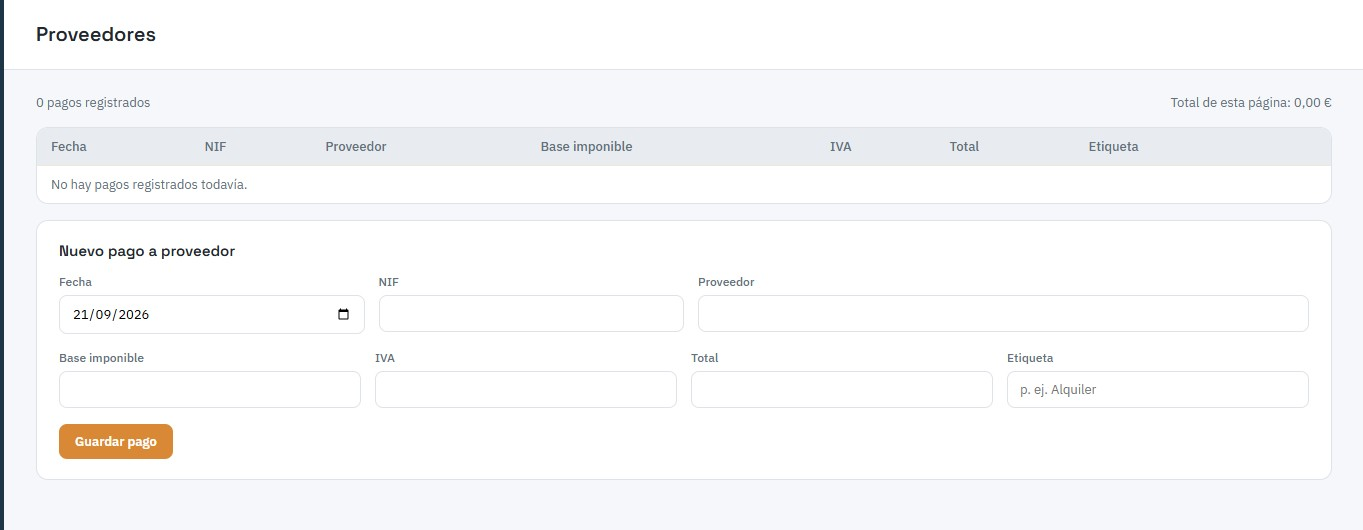
Task: Click the Total label in the form
Action: 705,358
